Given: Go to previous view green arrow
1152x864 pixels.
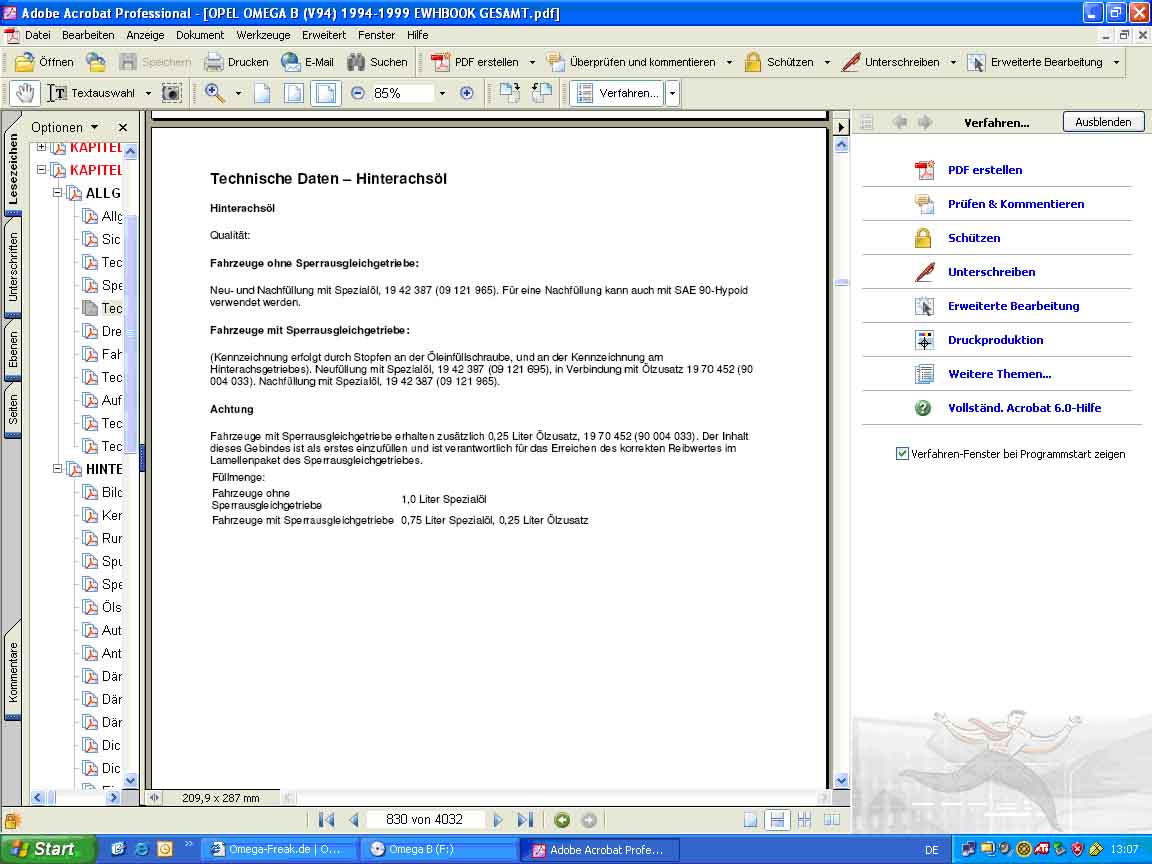Looking at the screenshot, I should tap(562, 820).
